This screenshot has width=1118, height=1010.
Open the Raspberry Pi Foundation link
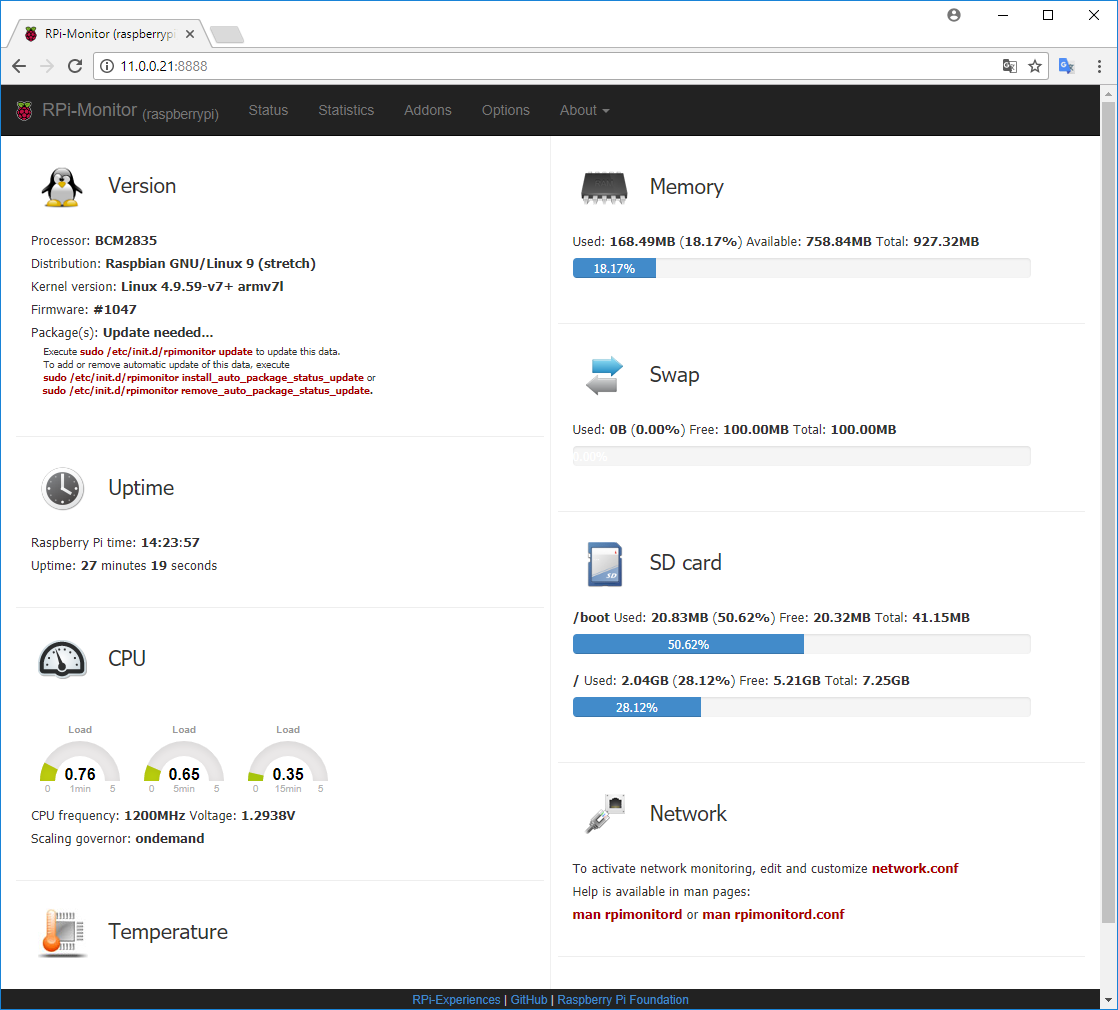623,1000
